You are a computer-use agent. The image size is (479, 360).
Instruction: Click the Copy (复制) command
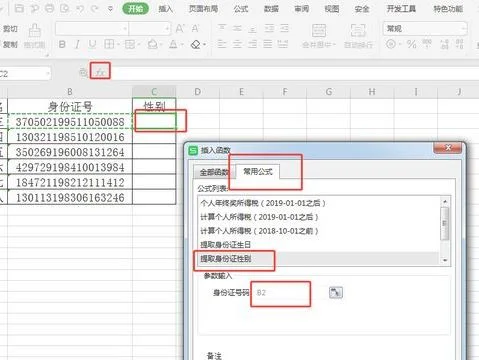10,44
